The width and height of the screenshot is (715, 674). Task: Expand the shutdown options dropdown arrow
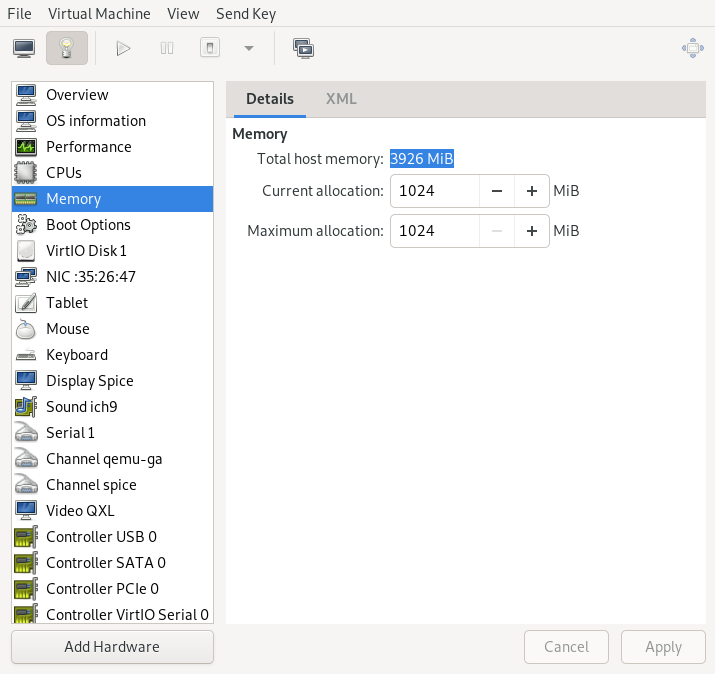tap(248, 48)
